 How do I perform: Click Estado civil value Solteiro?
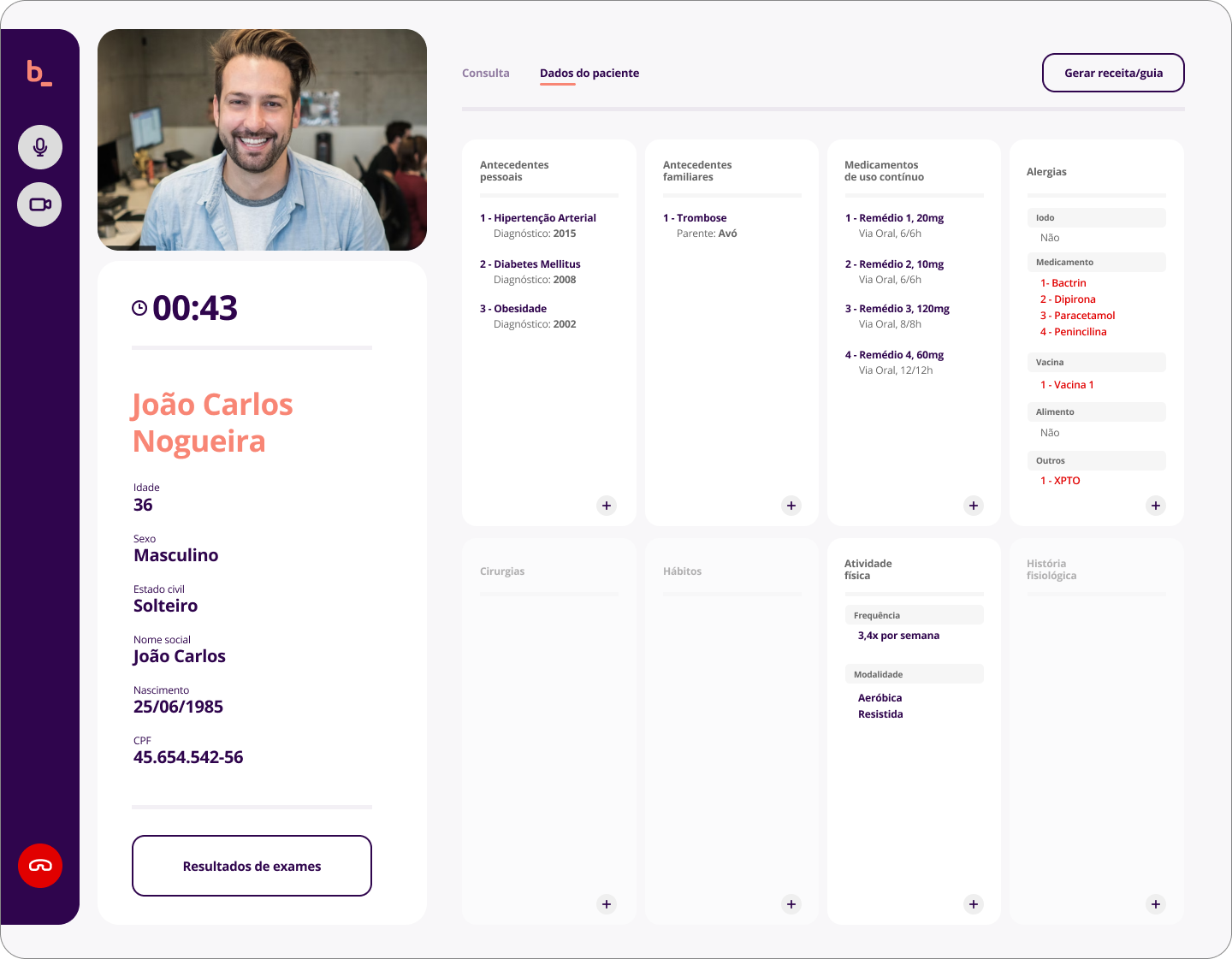[x=165, y=606]
